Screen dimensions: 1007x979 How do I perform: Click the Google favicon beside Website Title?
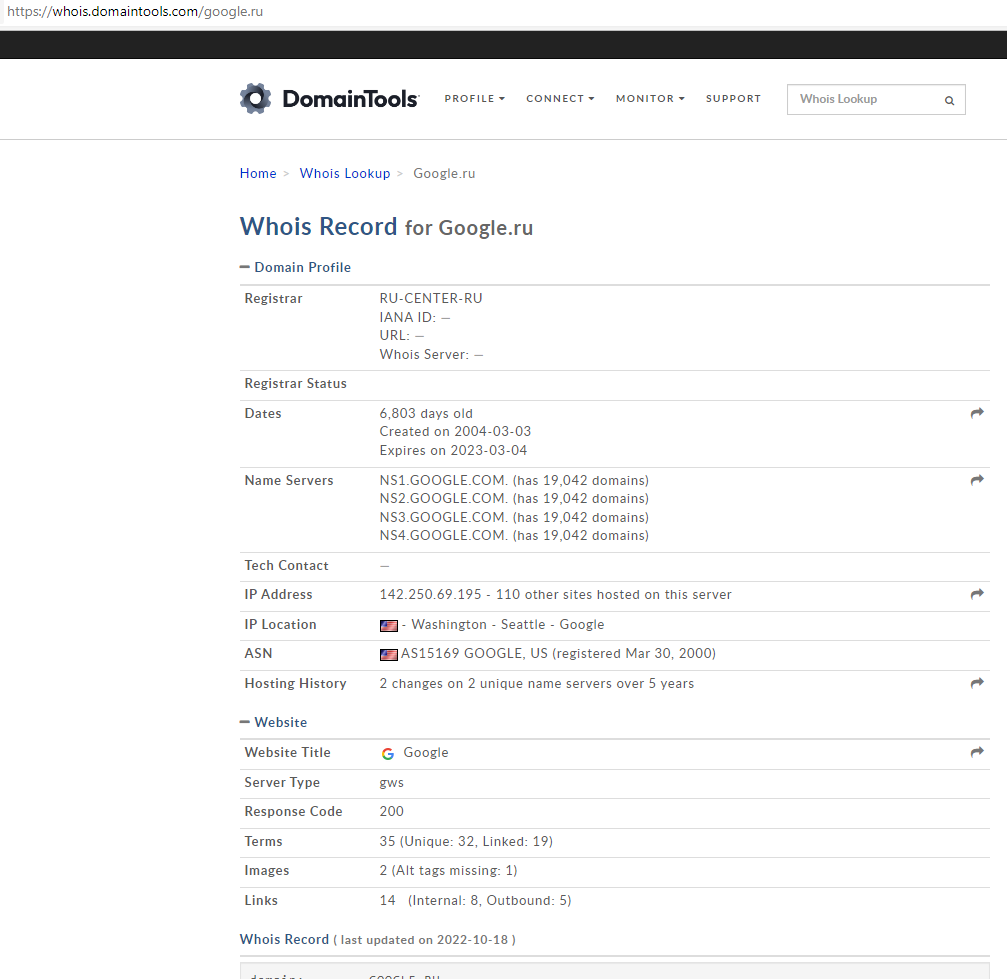(x=388, y=754)
